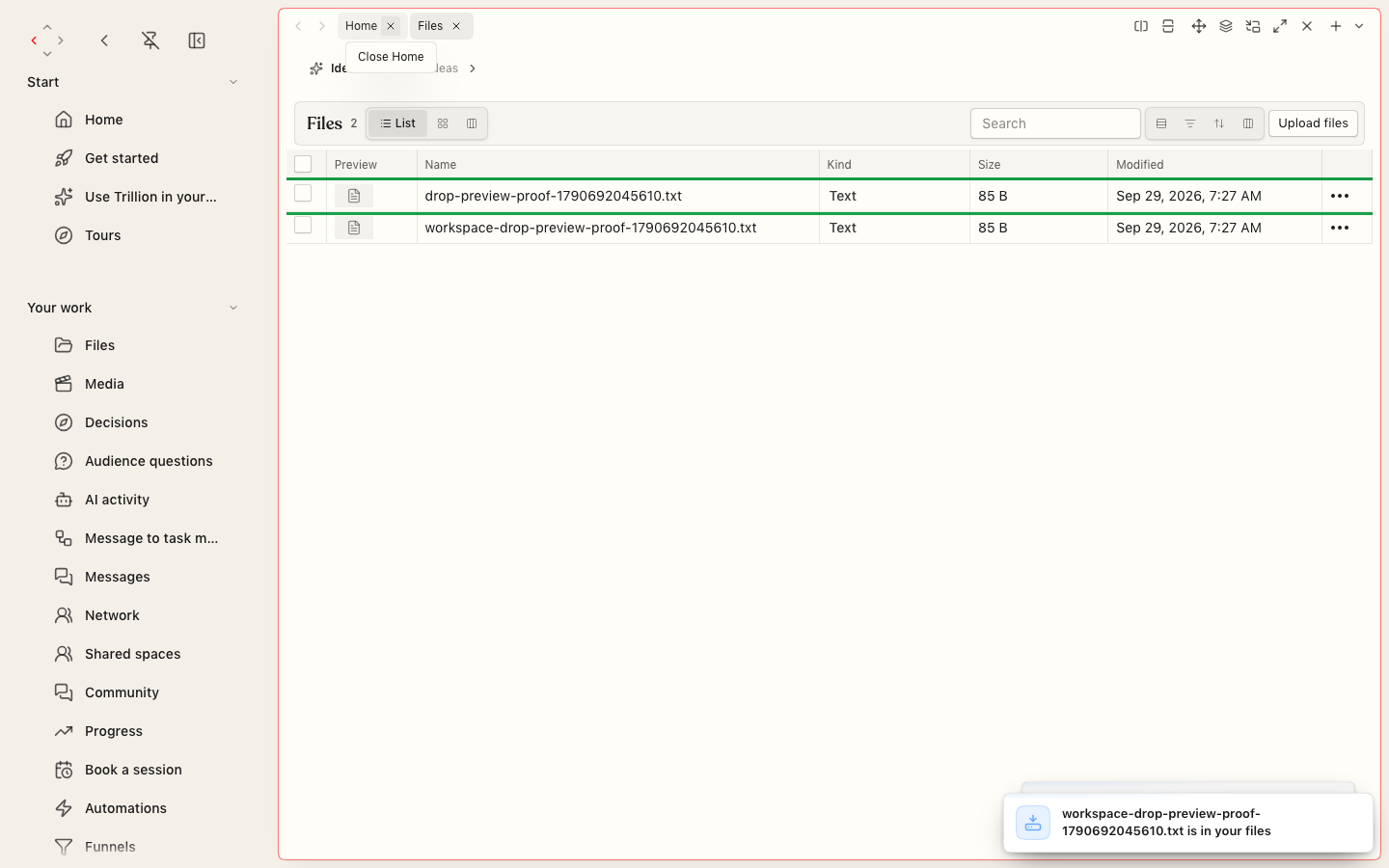
Task: Click the row density icon in the Files toolbar
Action: point(1161,123)
